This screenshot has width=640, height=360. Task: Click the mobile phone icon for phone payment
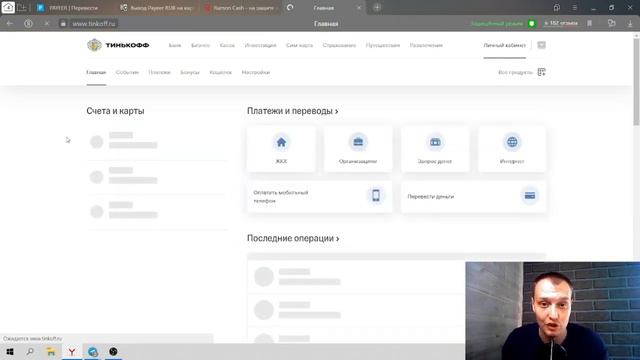376,196
